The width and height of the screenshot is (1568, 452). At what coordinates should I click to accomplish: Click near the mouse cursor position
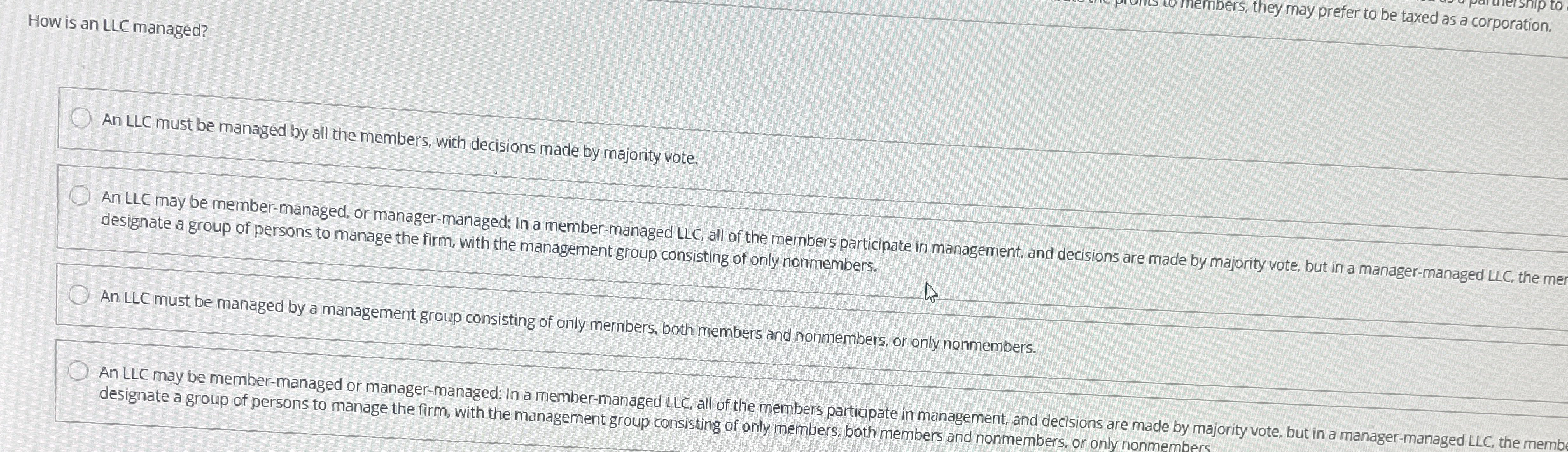tap(930, 293)
